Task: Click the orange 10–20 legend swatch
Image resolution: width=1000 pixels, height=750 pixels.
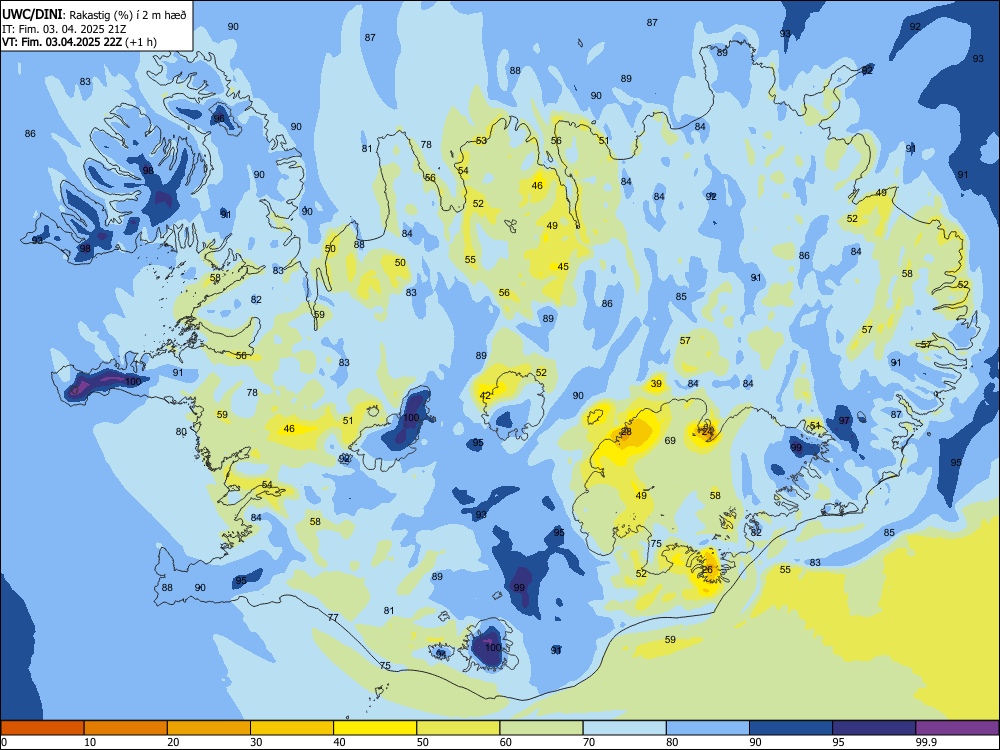Action: click(x=126, y=728)
